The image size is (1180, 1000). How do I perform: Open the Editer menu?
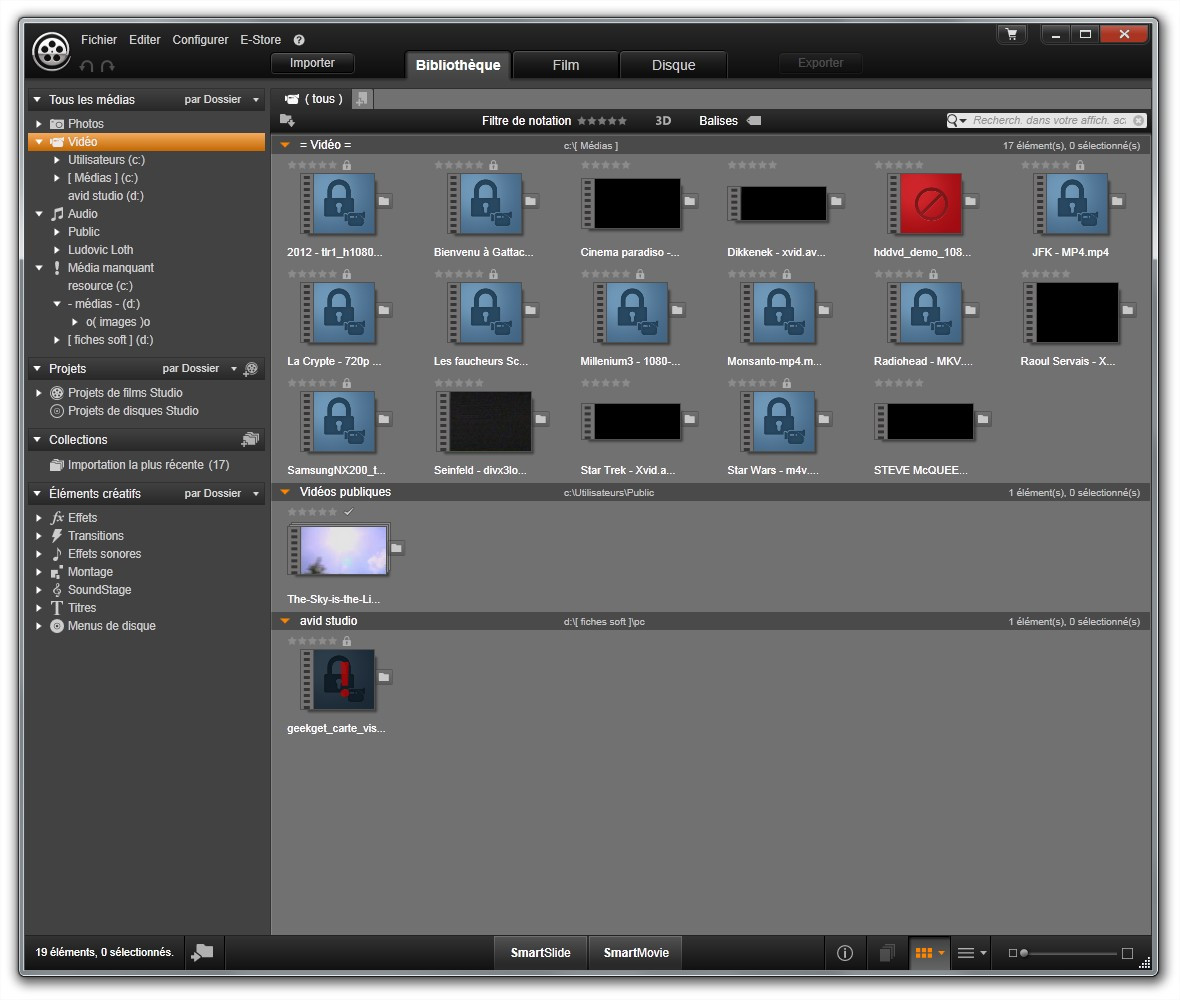coord(144,40)
